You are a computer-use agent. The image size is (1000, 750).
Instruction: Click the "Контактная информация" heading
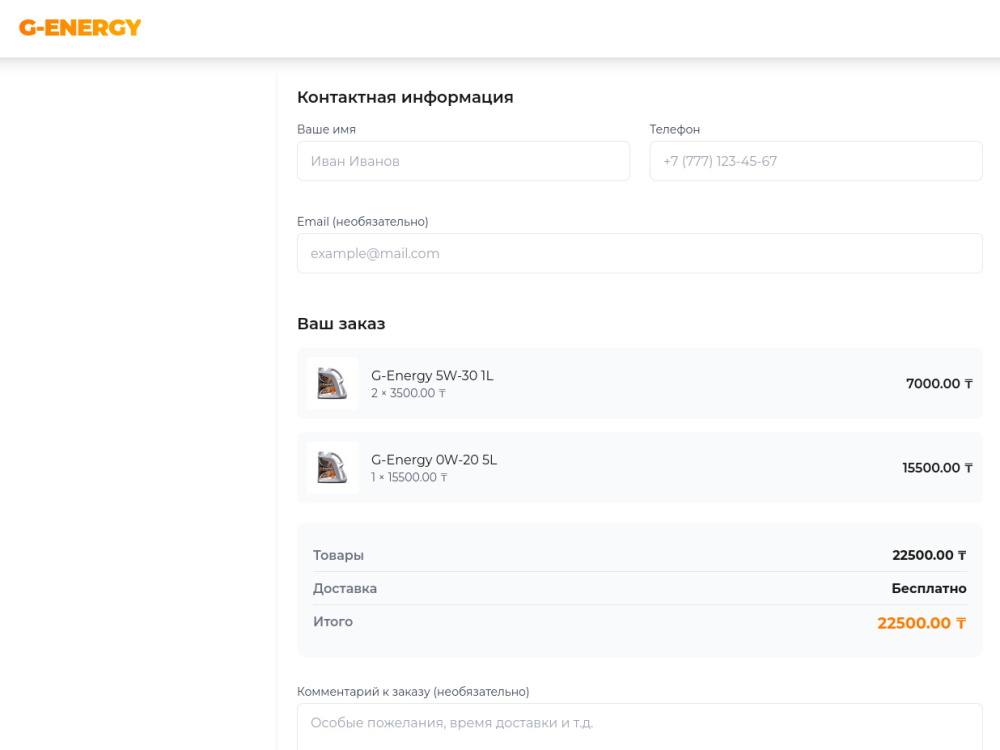click(405, 97)
